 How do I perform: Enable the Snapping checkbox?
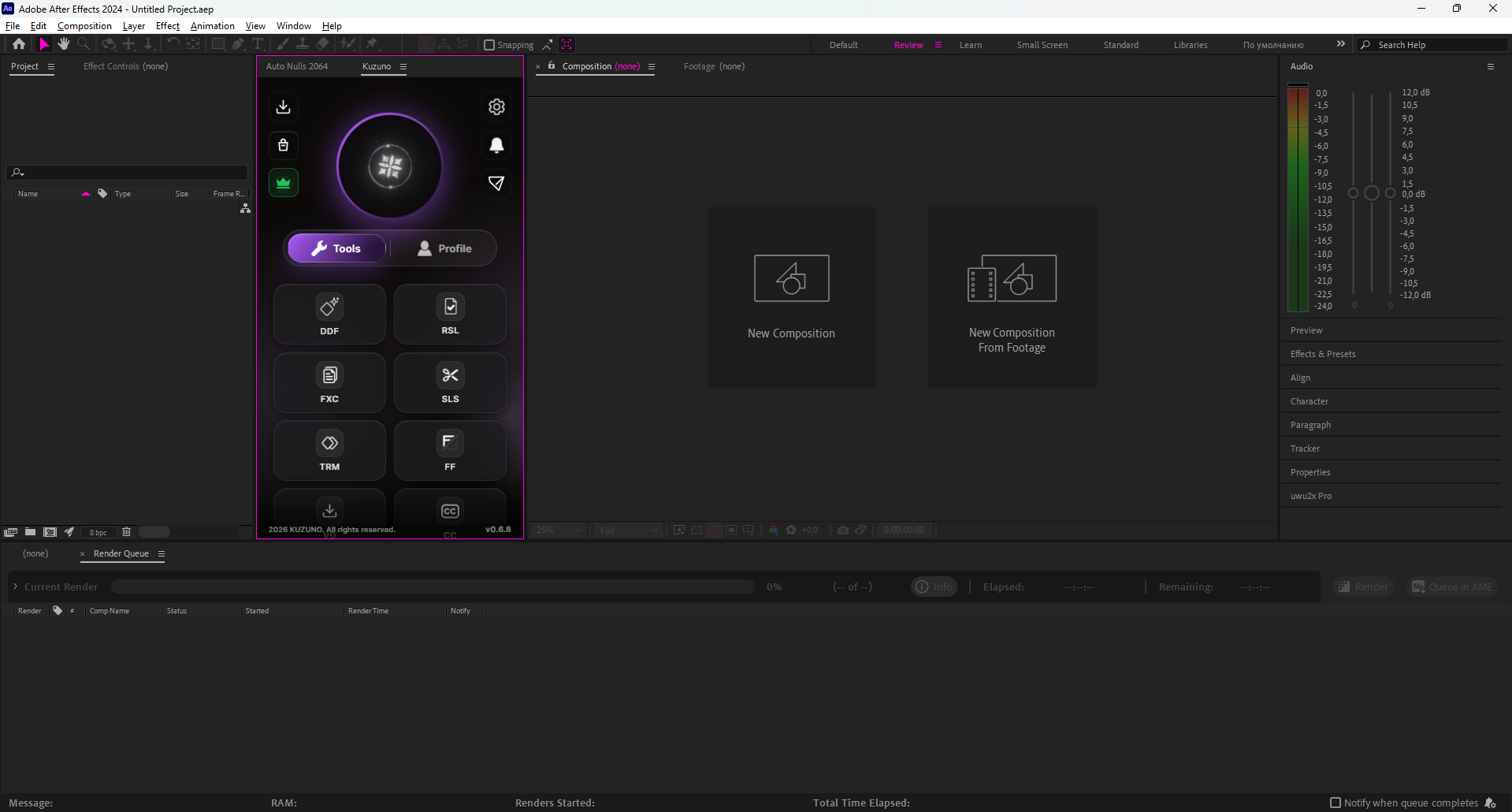pyautogui.click(x=489, y=45)
